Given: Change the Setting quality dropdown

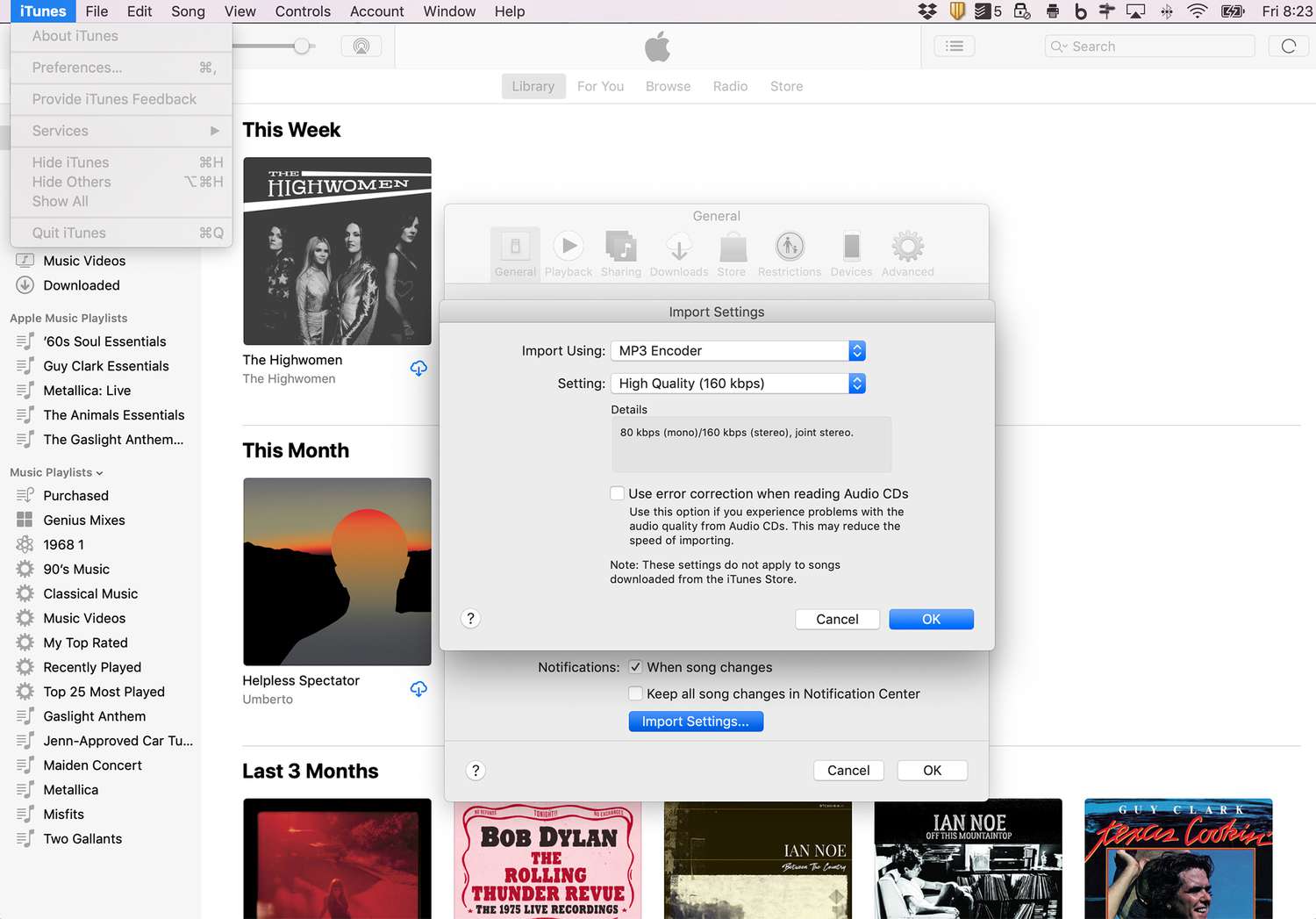Looking at the screenshot, I should [x=856, y=384].
